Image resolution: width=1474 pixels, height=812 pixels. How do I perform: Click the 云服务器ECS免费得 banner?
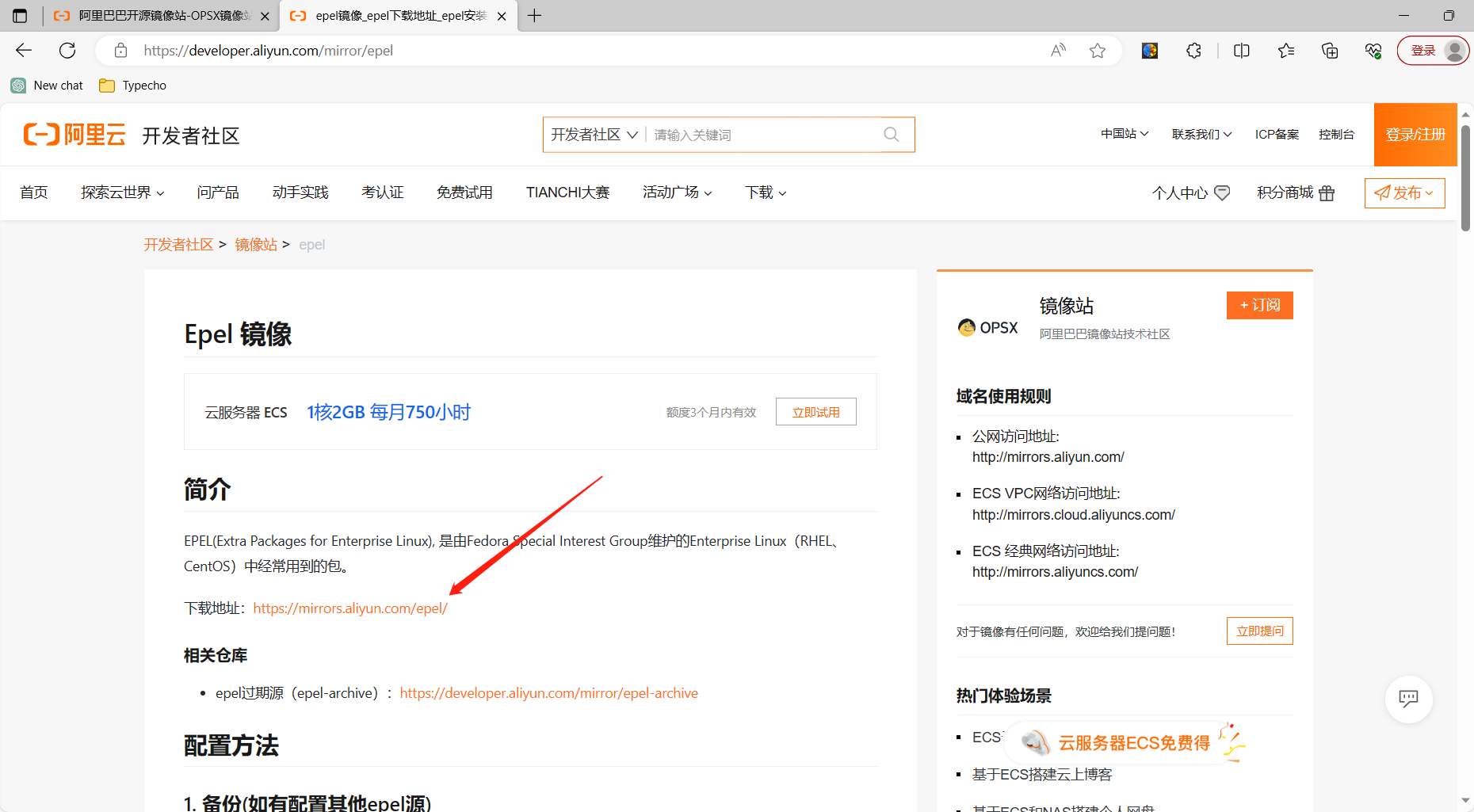pos(1124,743)
